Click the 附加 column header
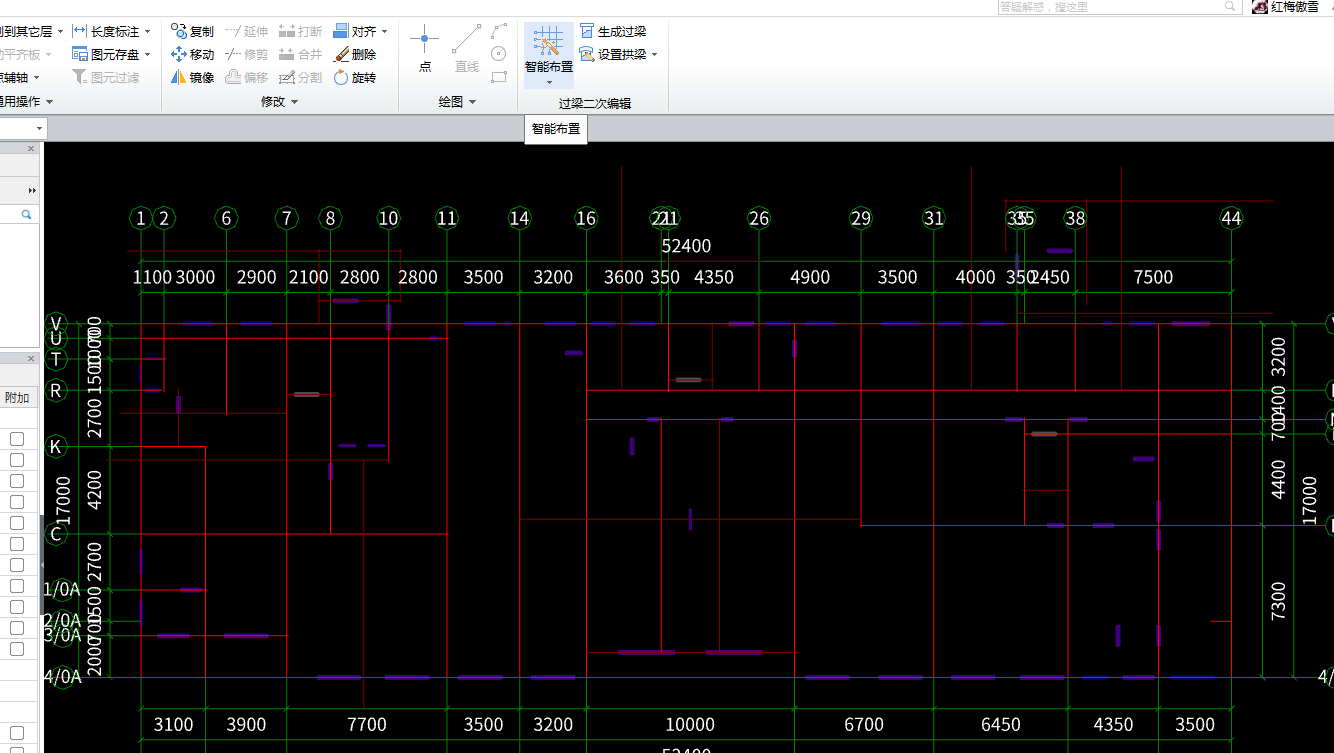 pyautogui.click(x=17, y=398)
